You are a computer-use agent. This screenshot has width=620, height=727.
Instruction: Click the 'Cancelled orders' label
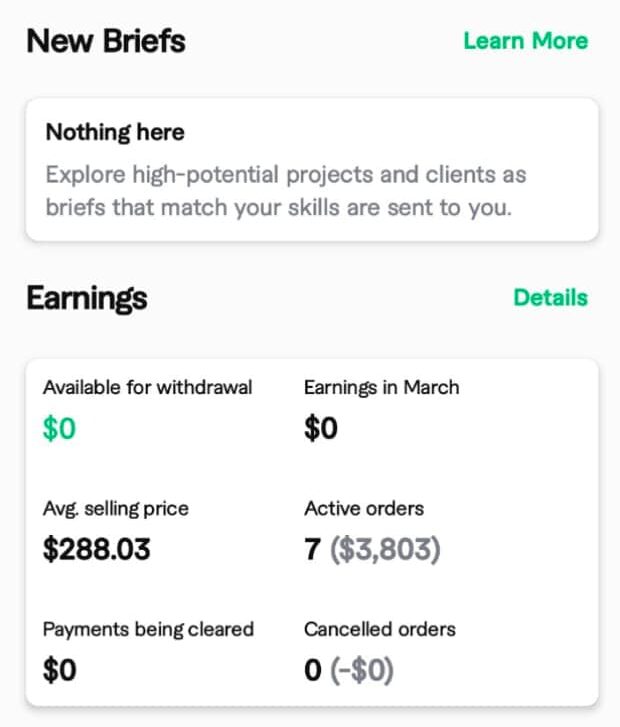tap(380, 629)
